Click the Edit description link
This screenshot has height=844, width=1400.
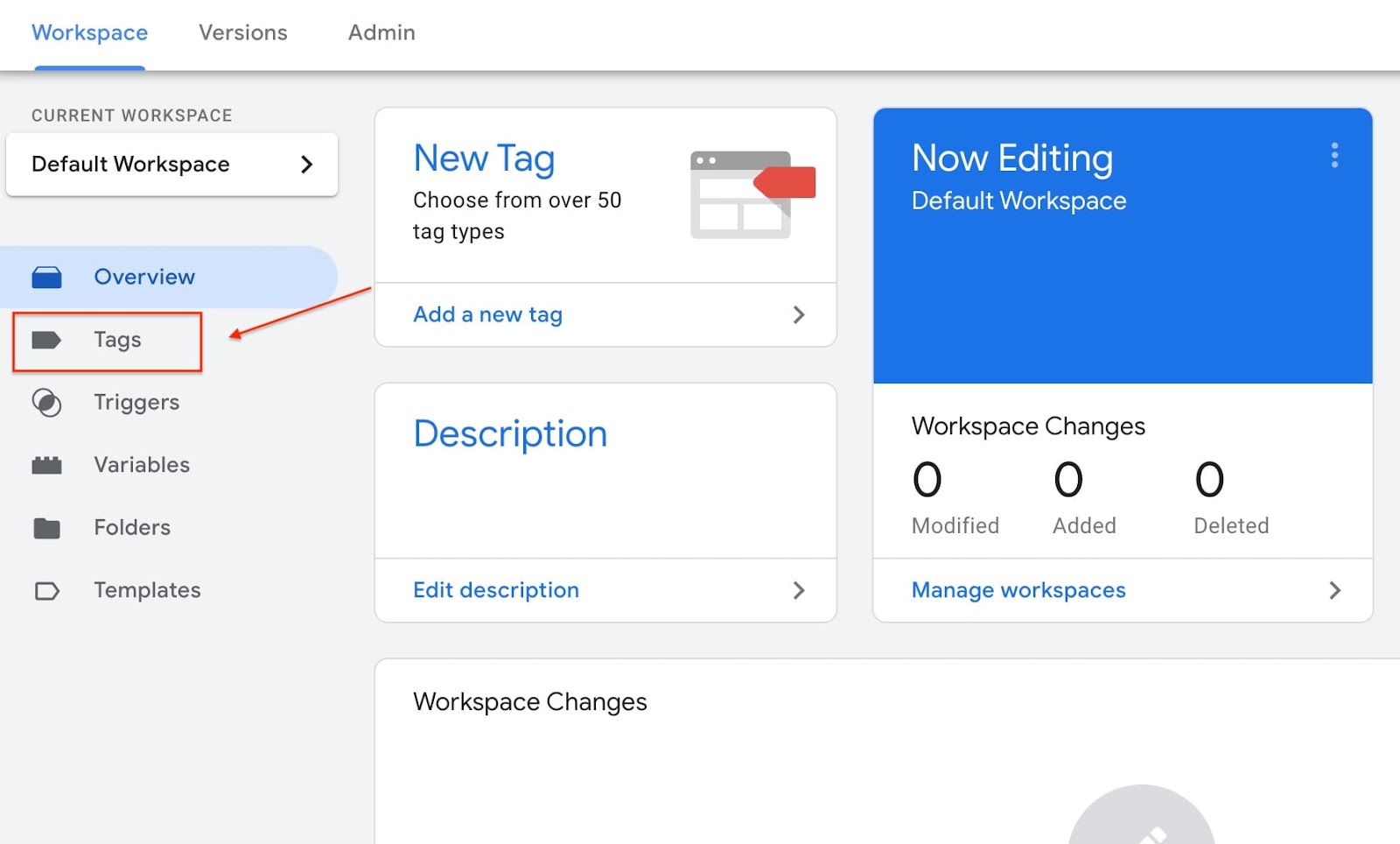[x=496, y=591]
